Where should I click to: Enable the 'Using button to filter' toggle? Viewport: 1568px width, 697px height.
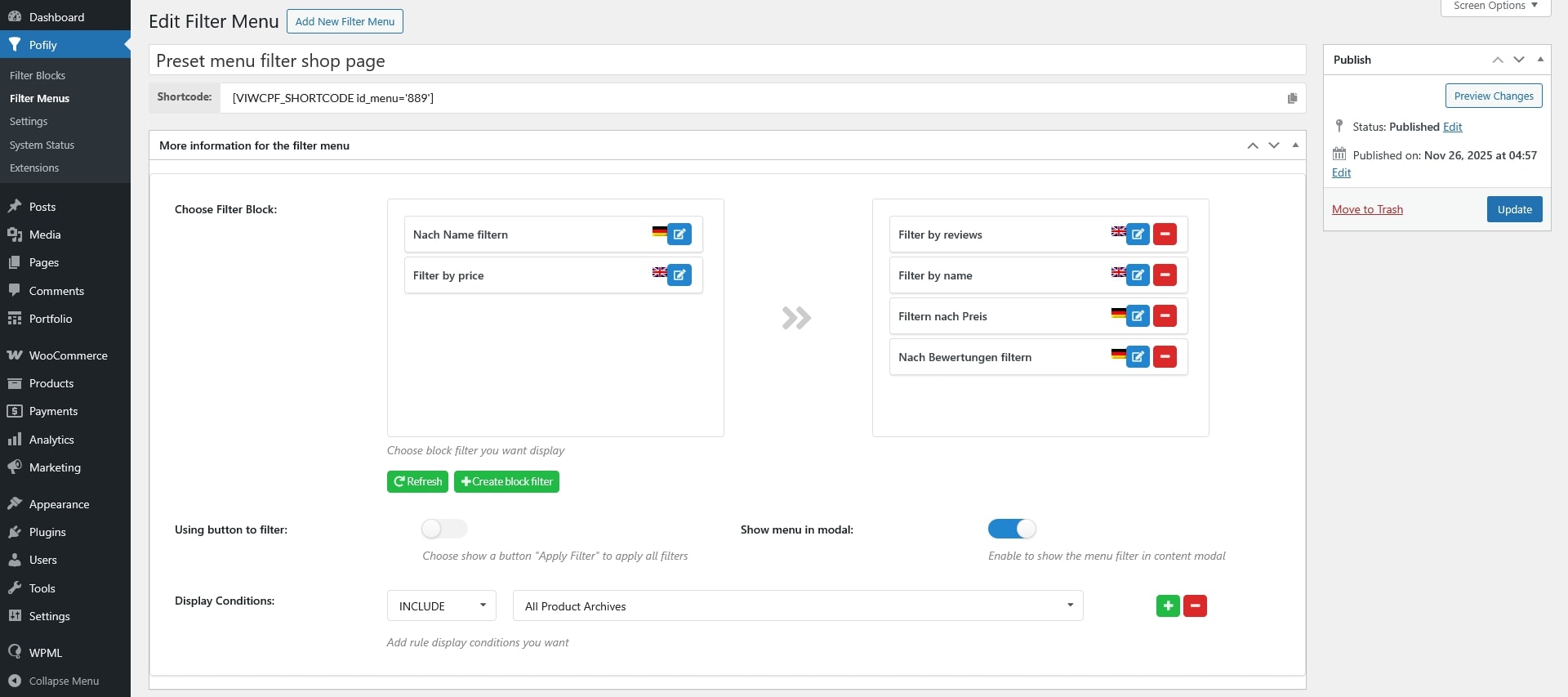(444, 529)
